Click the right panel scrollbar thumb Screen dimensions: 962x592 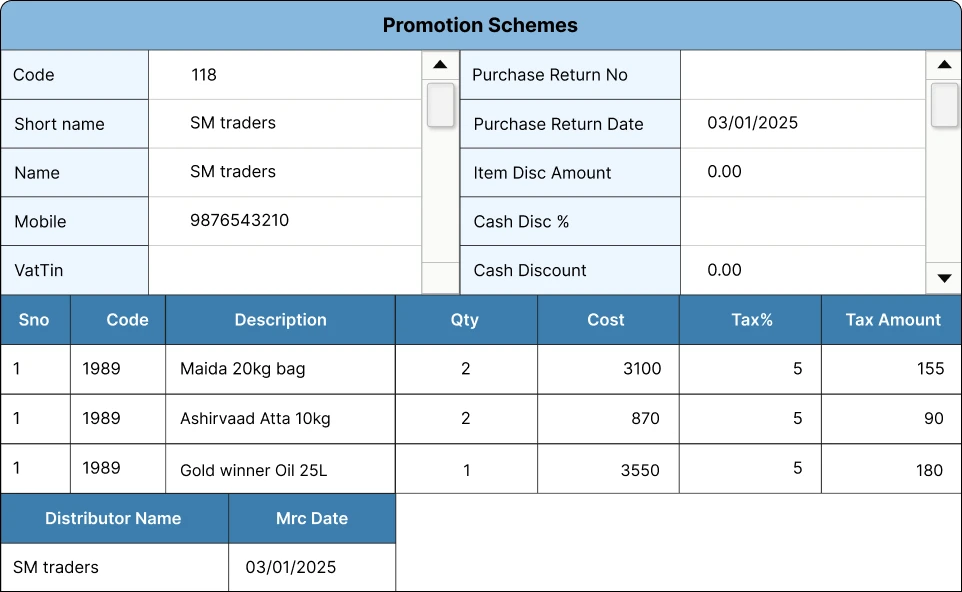(x=944, y=105)
